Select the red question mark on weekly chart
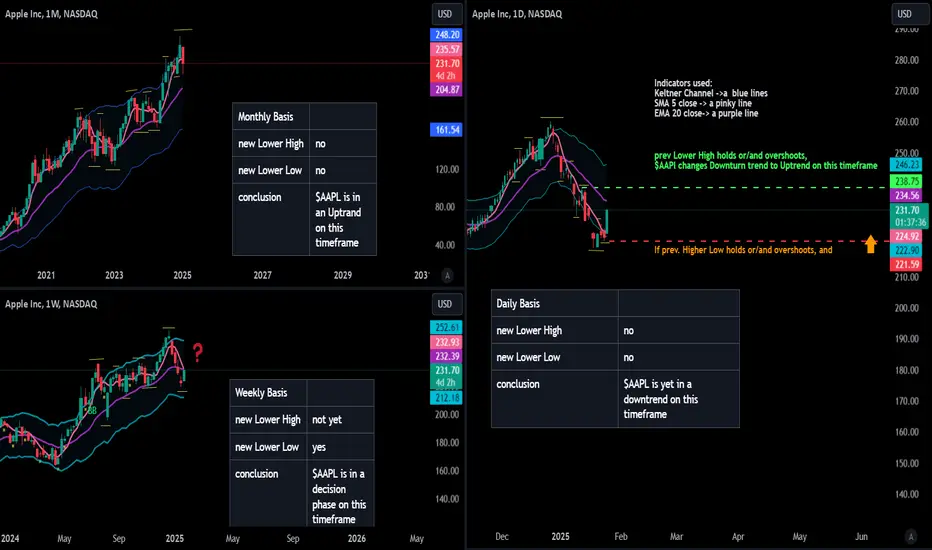Image resolution: width=932 pixels, height=550 pixels. (x=197, y=353)
